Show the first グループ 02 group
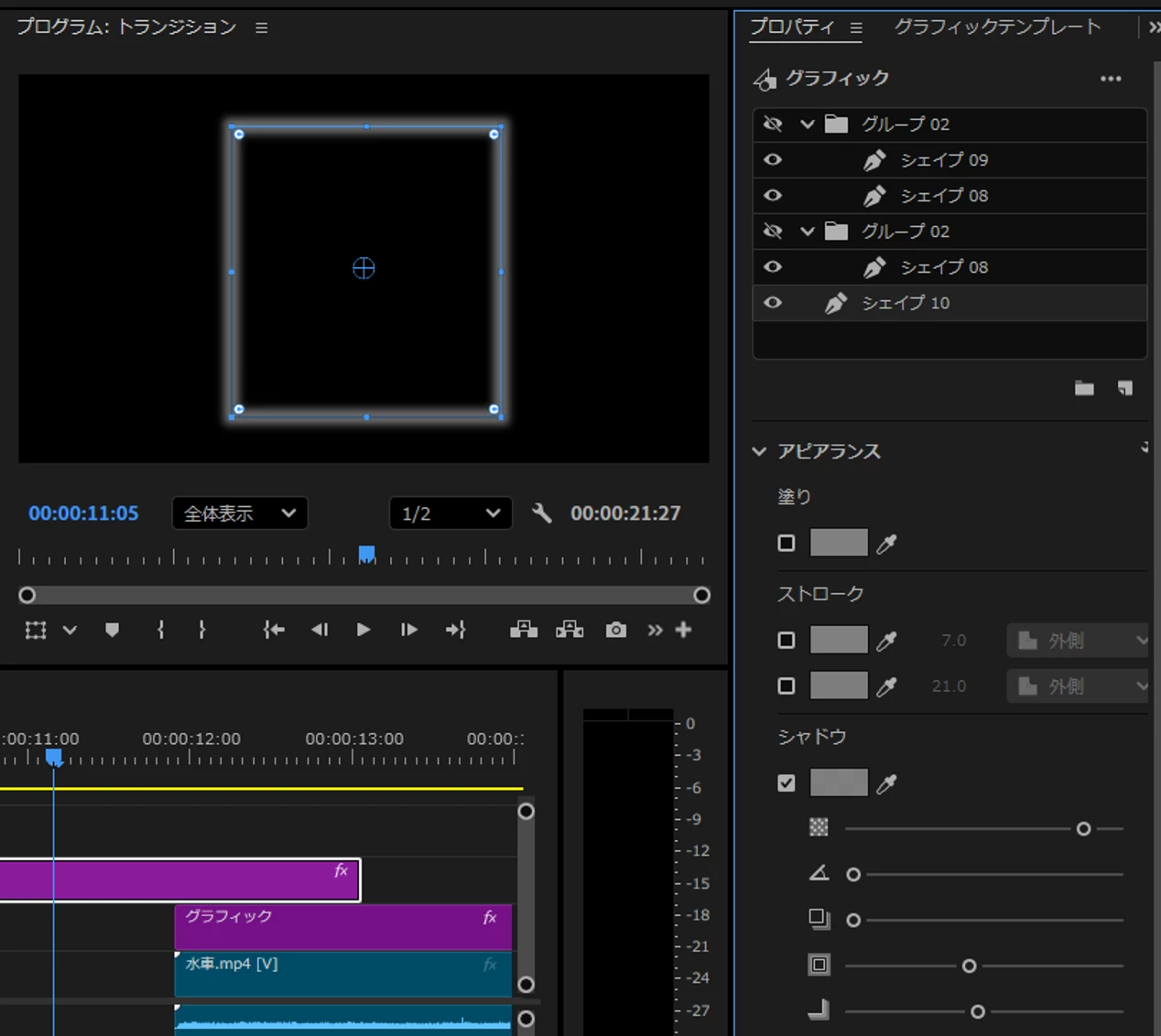Image resolution: width=1161 pixels, height=1036 pixels. [x=773, y=124]
